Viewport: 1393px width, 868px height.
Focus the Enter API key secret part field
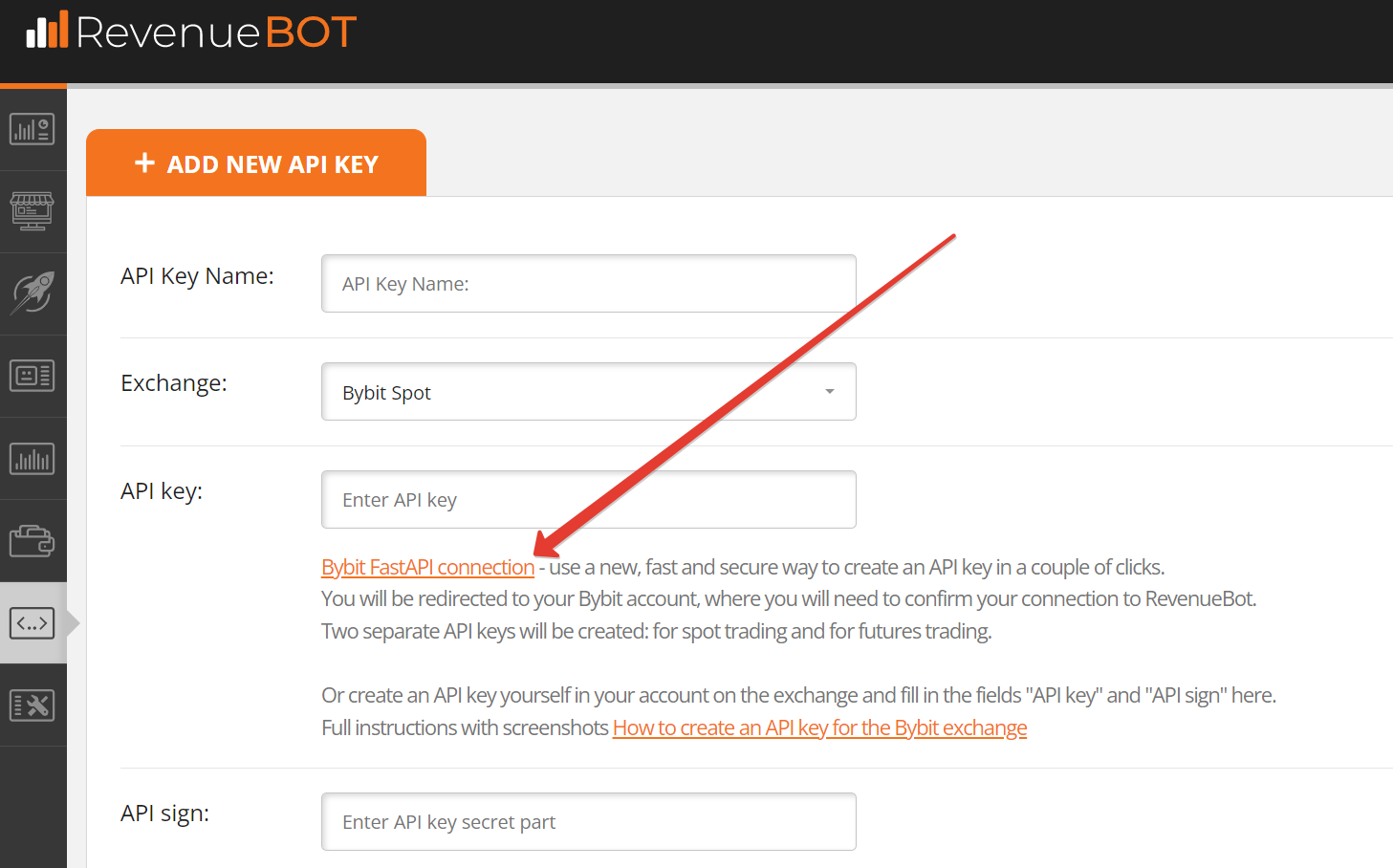pos(589,822)
